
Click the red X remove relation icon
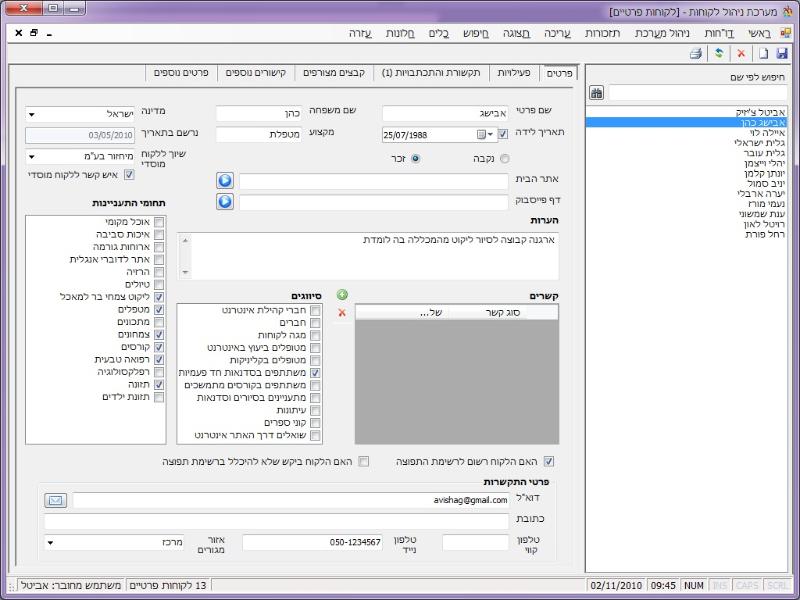click(x=342, y=312)
